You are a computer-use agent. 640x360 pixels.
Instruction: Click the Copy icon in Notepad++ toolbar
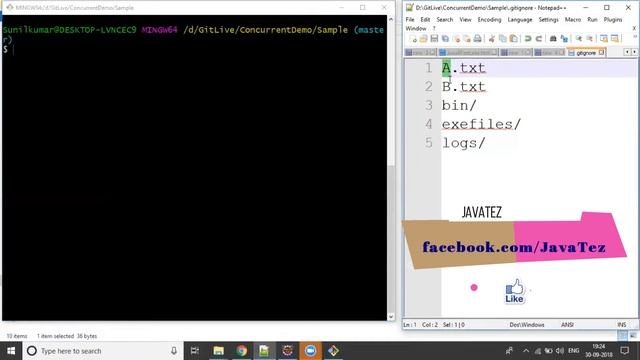pos(503,39)
